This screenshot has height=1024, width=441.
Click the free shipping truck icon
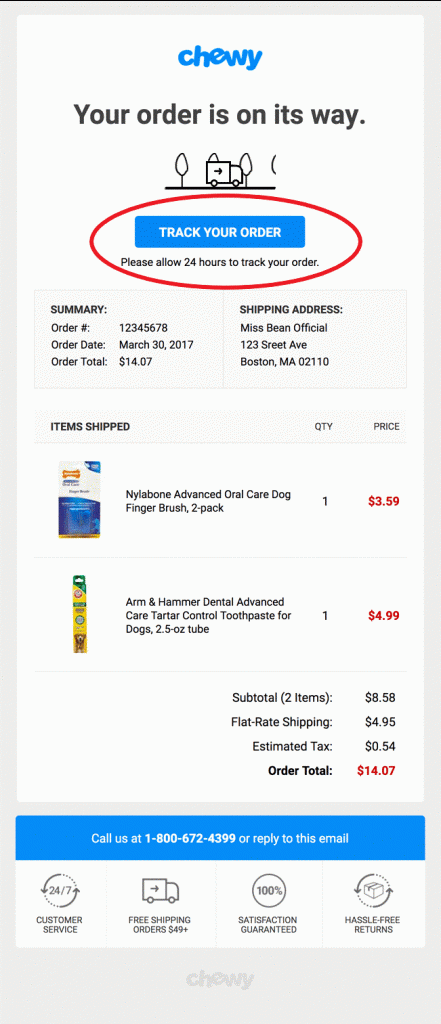click(161, 889)
